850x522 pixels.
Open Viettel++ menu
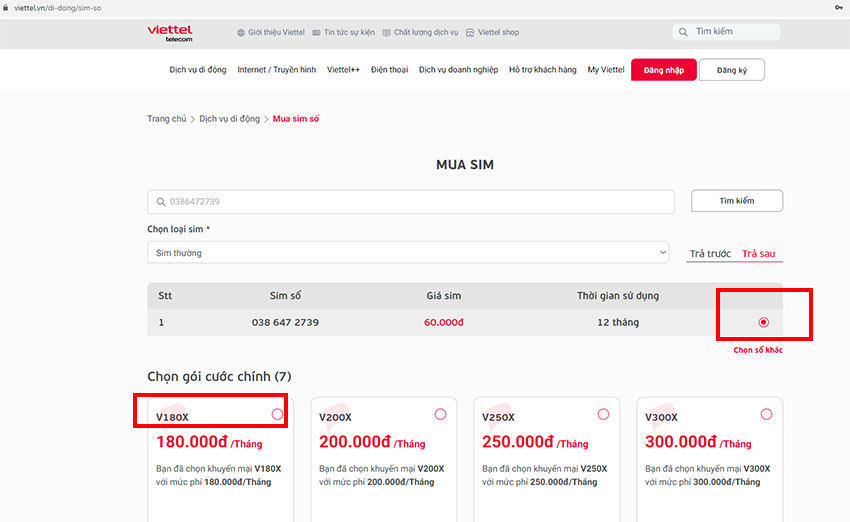(343, 69)
